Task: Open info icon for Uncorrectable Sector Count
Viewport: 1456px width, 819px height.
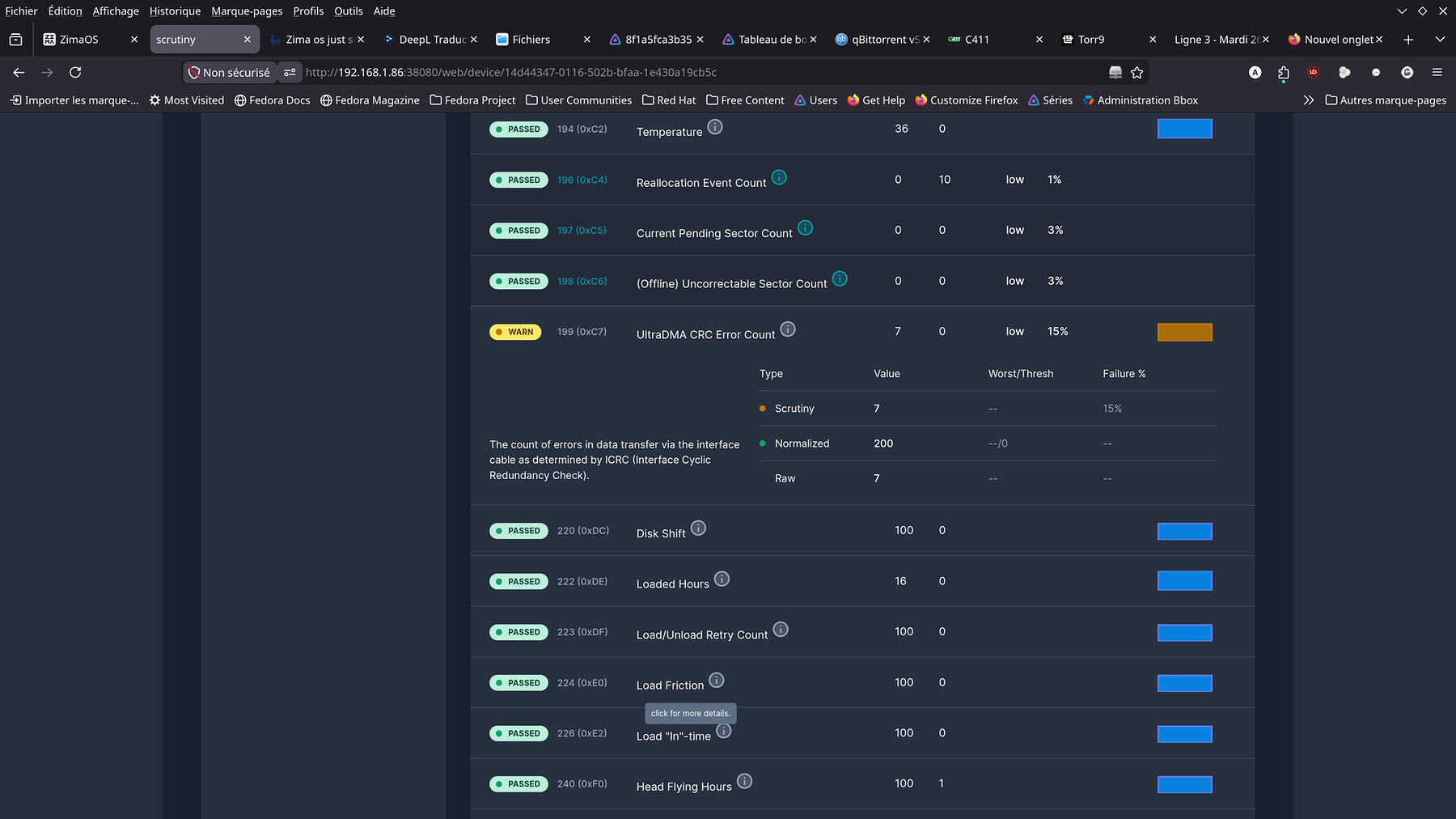Action: point(840,278)
